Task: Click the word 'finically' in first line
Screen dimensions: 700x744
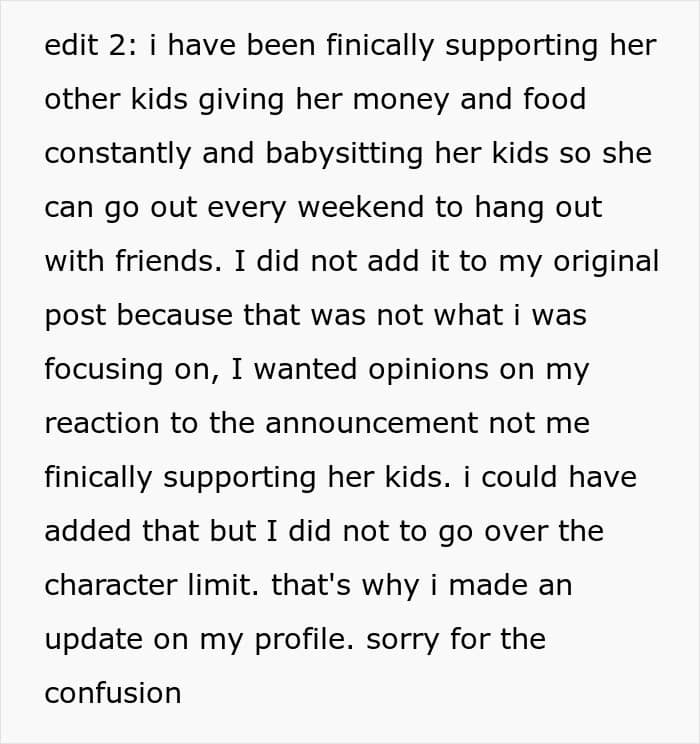Action: (x=380, y=47)
